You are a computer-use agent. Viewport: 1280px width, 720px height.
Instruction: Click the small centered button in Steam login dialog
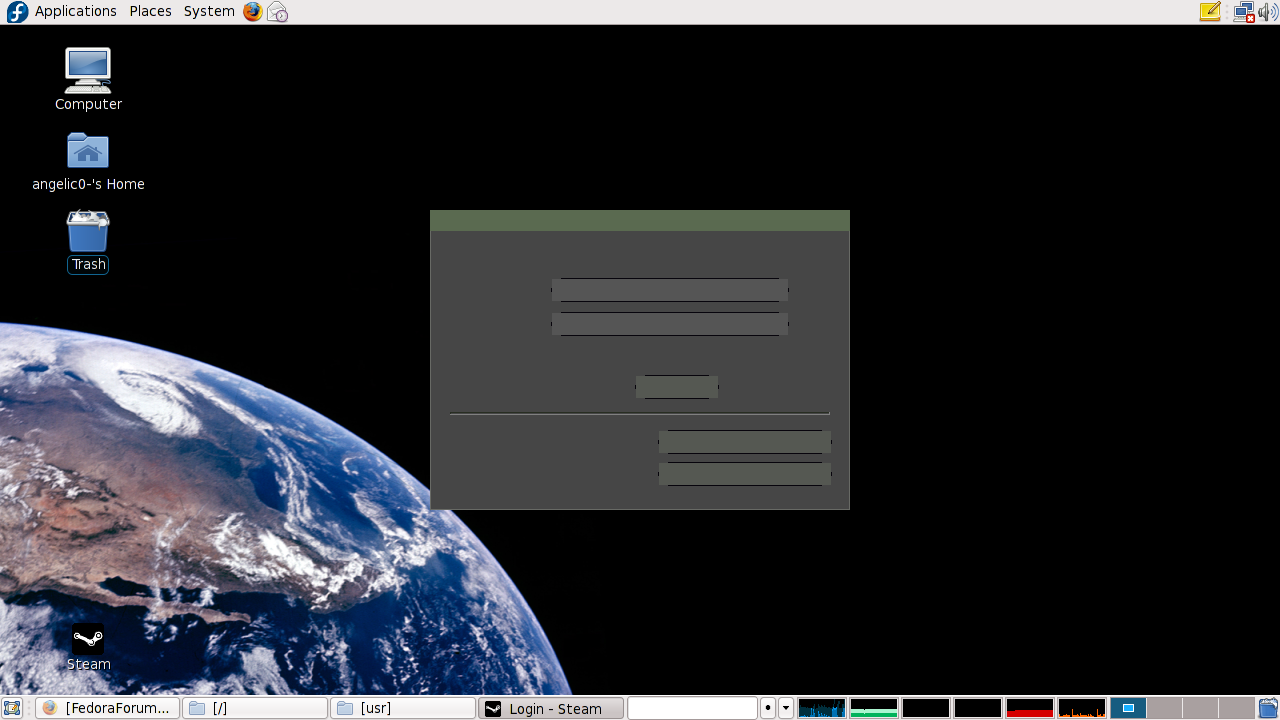677,387
